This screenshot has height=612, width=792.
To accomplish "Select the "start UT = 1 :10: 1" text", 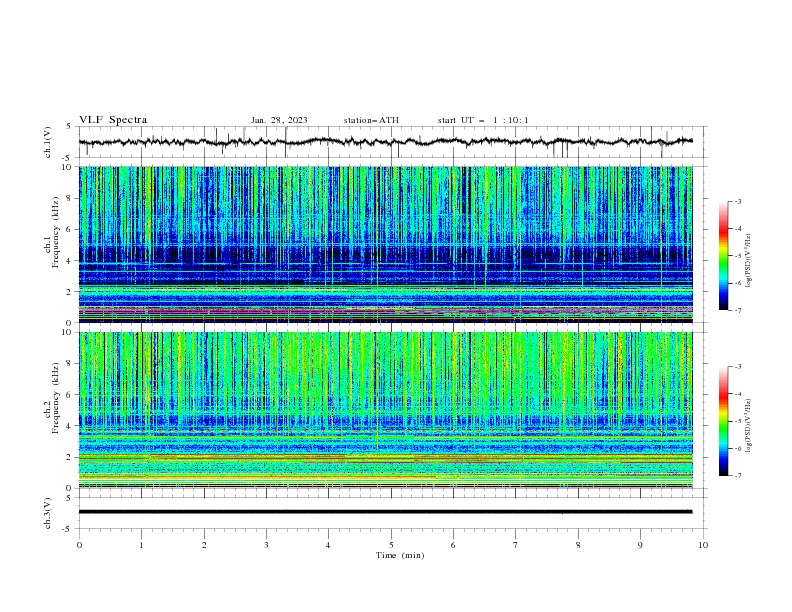I will pos(483,120).
